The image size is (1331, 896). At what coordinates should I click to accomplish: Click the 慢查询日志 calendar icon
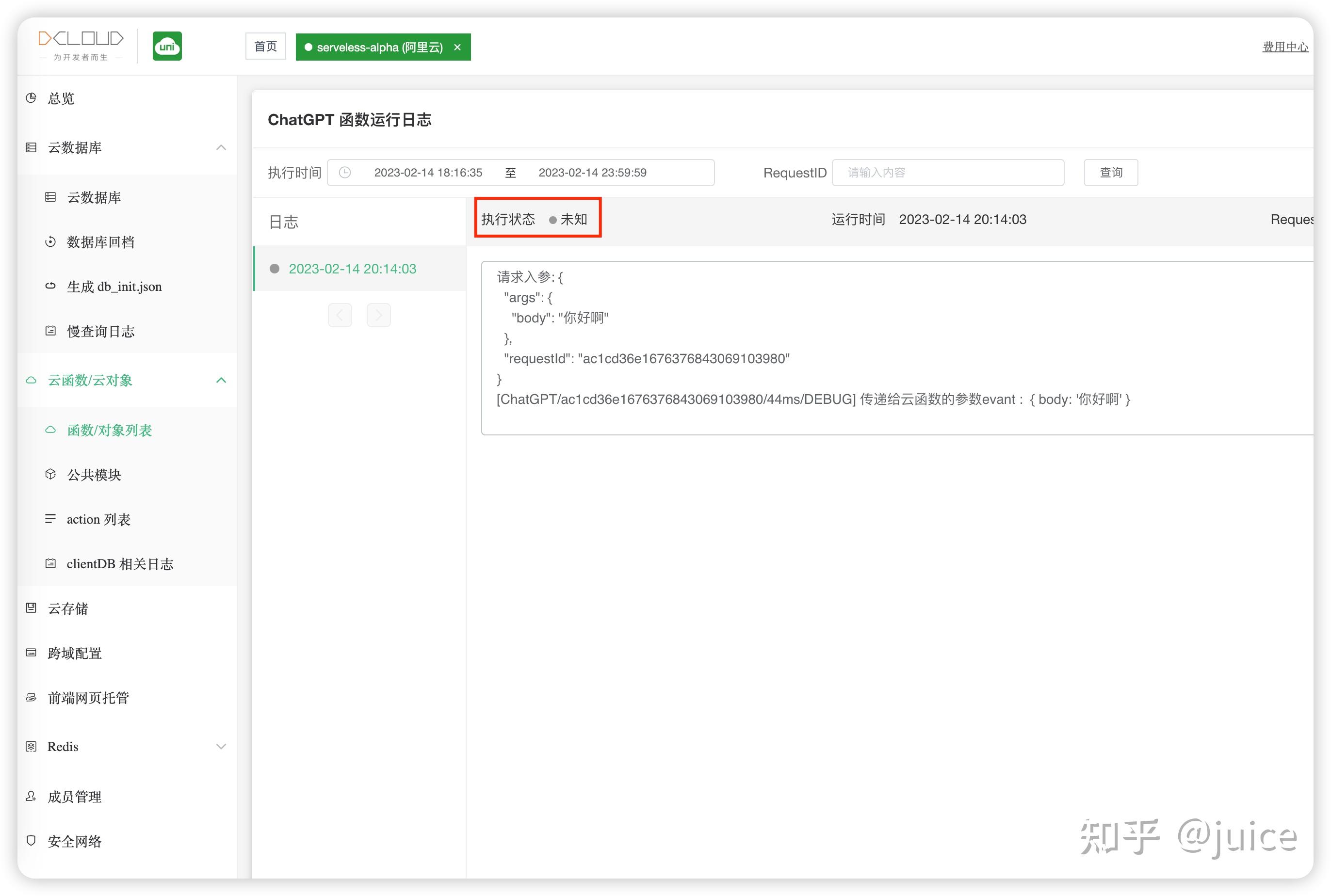click(50, 331)
